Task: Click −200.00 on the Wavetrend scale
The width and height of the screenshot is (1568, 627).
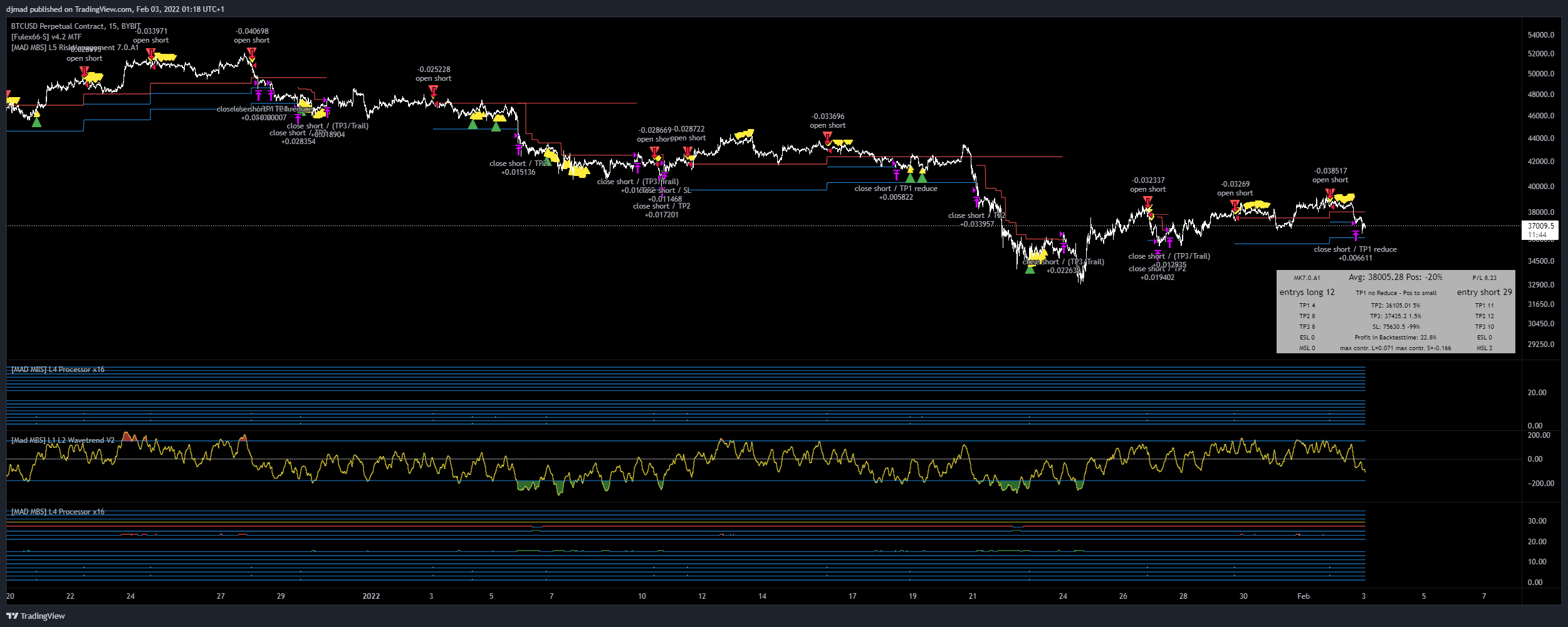Action: coord(1540,484)
